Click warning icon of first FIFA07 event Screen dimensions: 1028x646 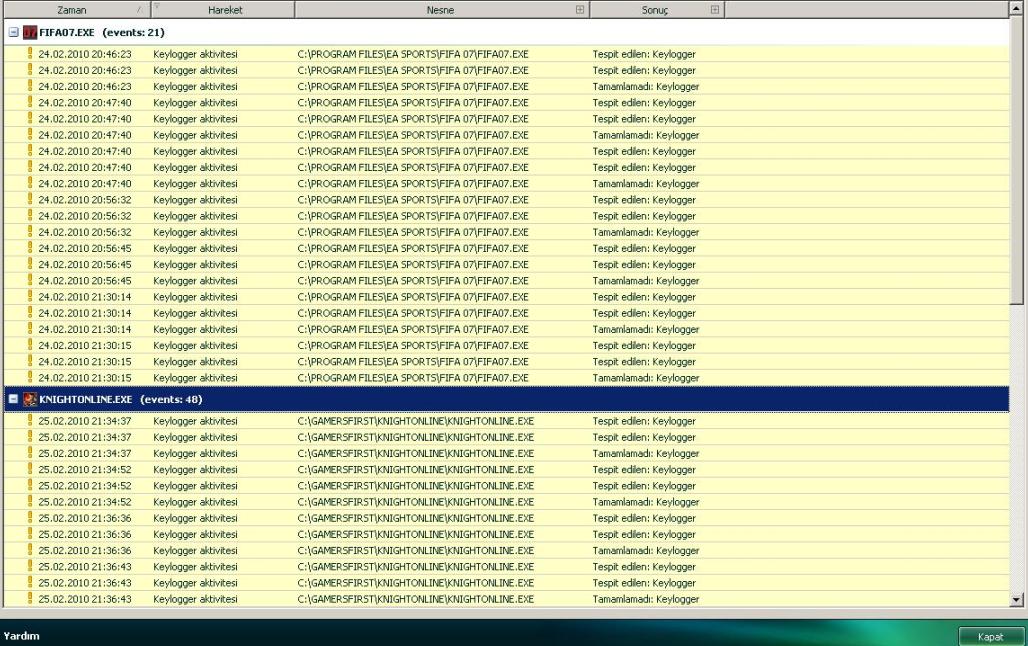(30, 54)
